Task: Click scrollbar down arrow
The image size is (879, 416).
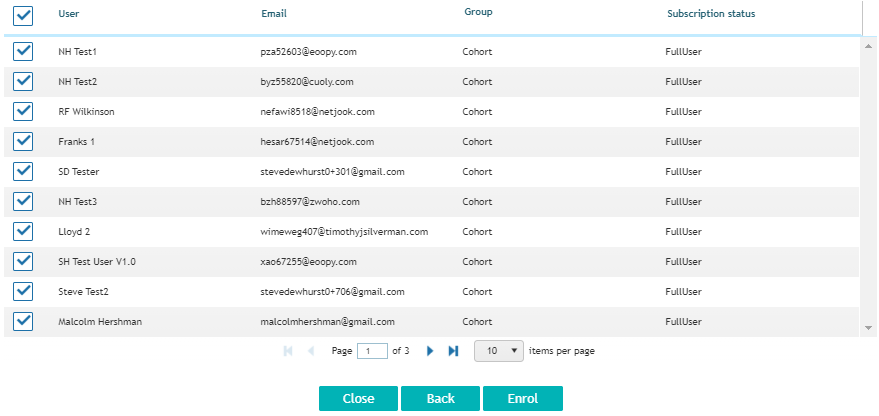Action: 868,327
